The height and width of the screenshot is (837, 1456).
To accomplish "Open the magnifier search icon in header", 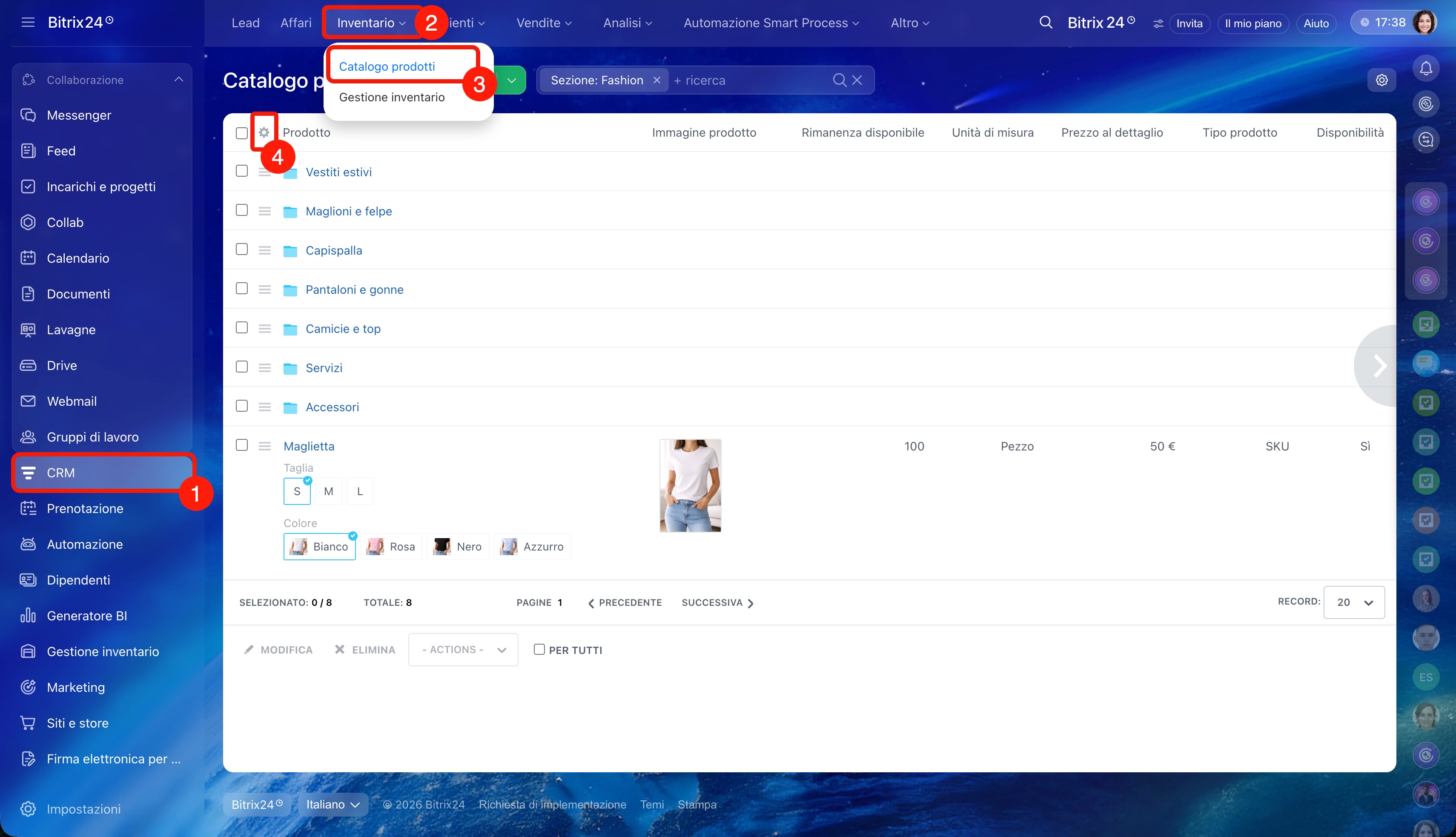I will click(1046, 23).
